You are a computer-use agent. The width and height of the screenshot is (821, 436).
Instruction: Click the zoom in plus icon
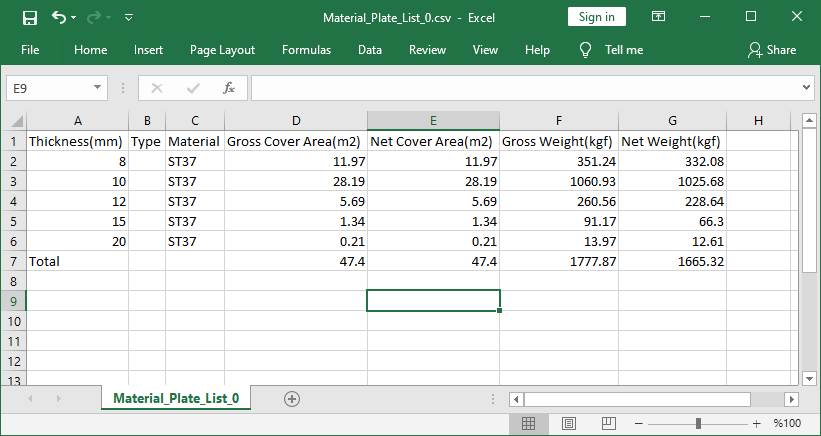tap(757, 423)
